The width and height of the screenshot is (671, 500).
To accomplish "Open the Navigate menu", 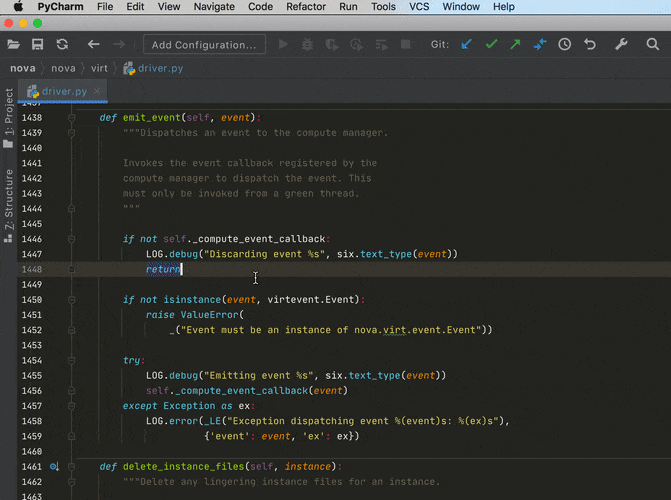I will click(214, 7).
